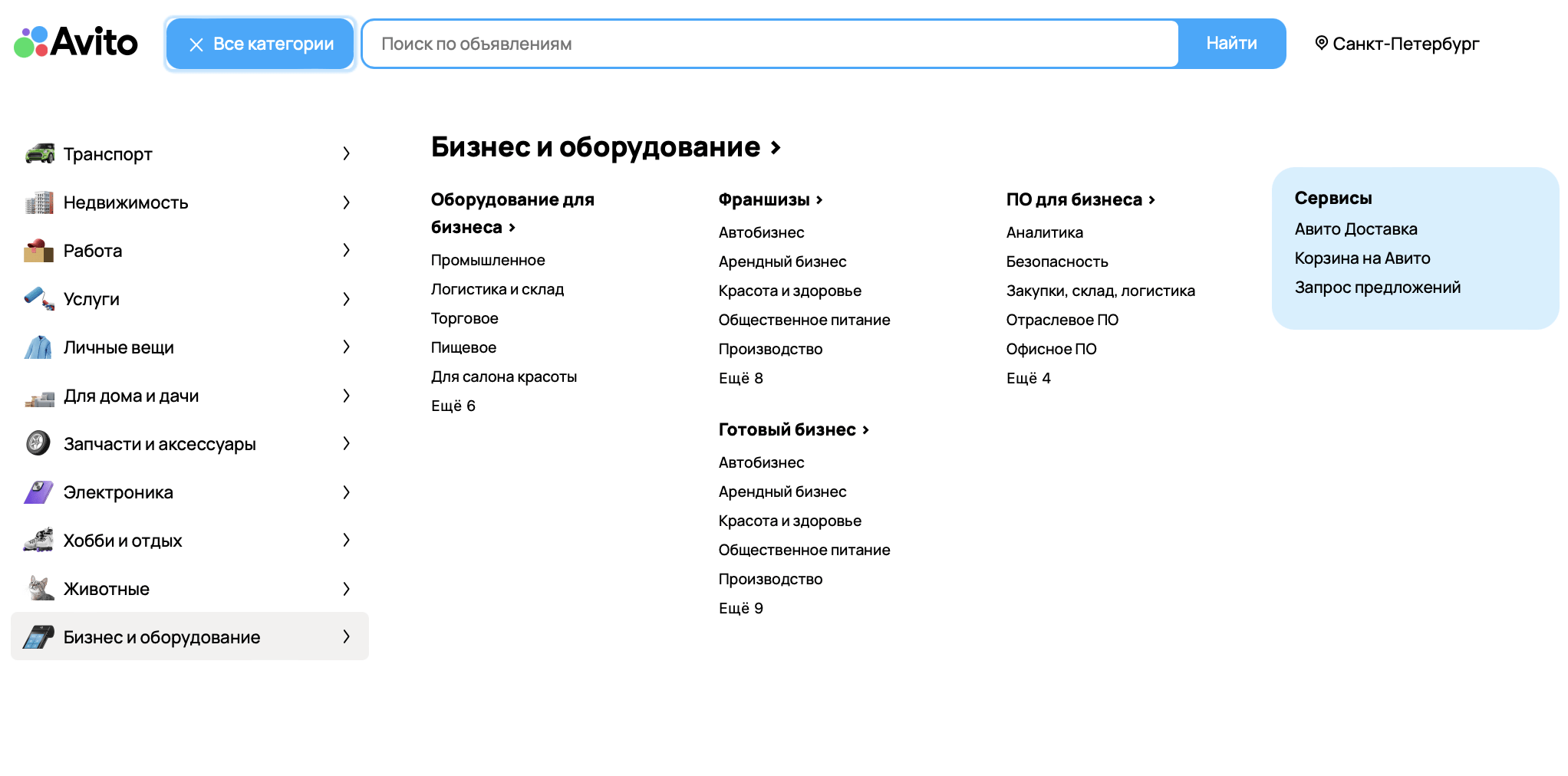Open Безопасность software subcategory
The image size is (1568, 776).
coord(1057,261)
